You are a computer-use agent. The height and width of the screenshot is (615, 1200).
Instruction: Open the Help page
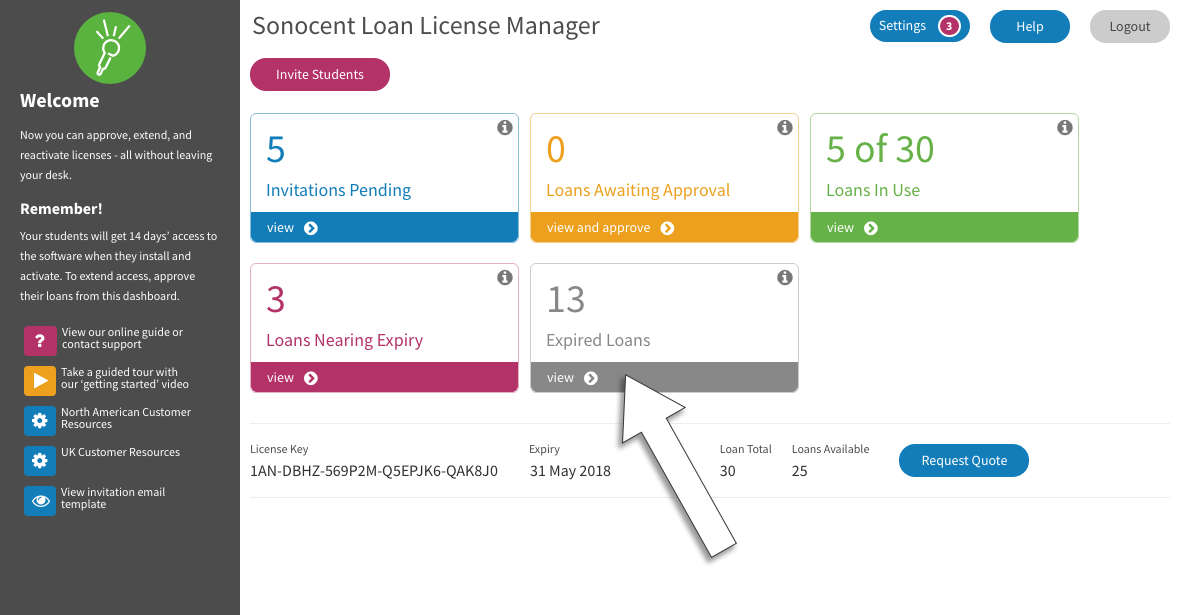[x=1030, y=27]
